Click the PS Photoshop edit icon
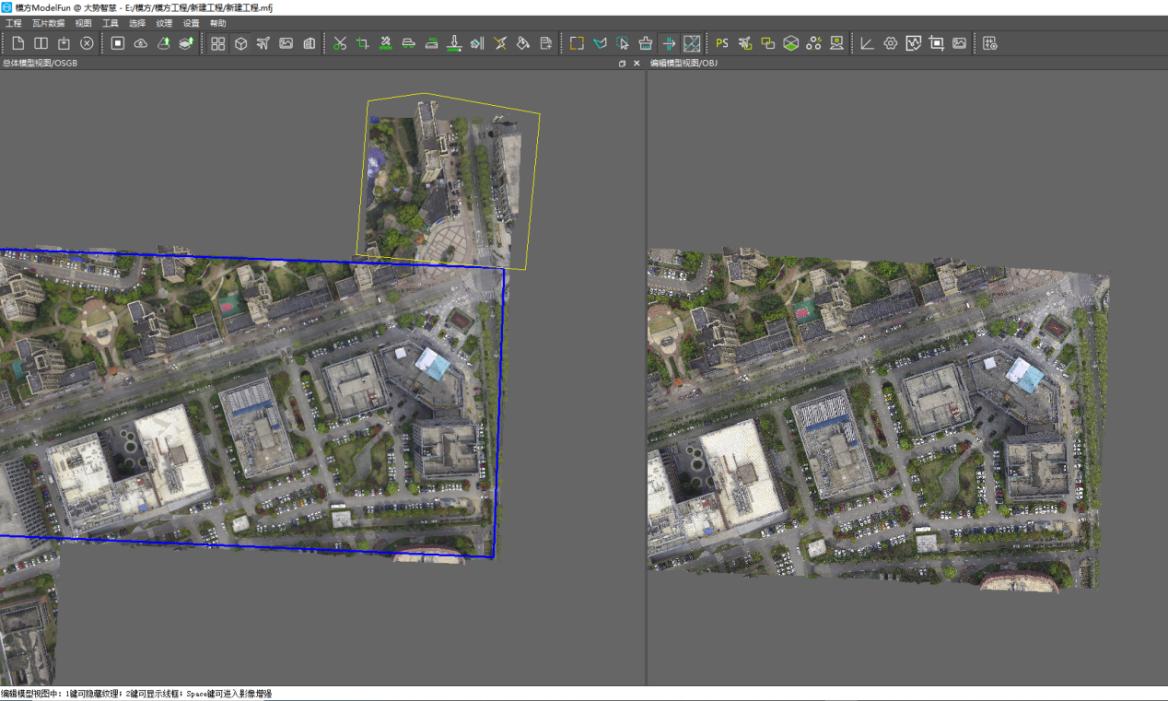 point(722,43)
